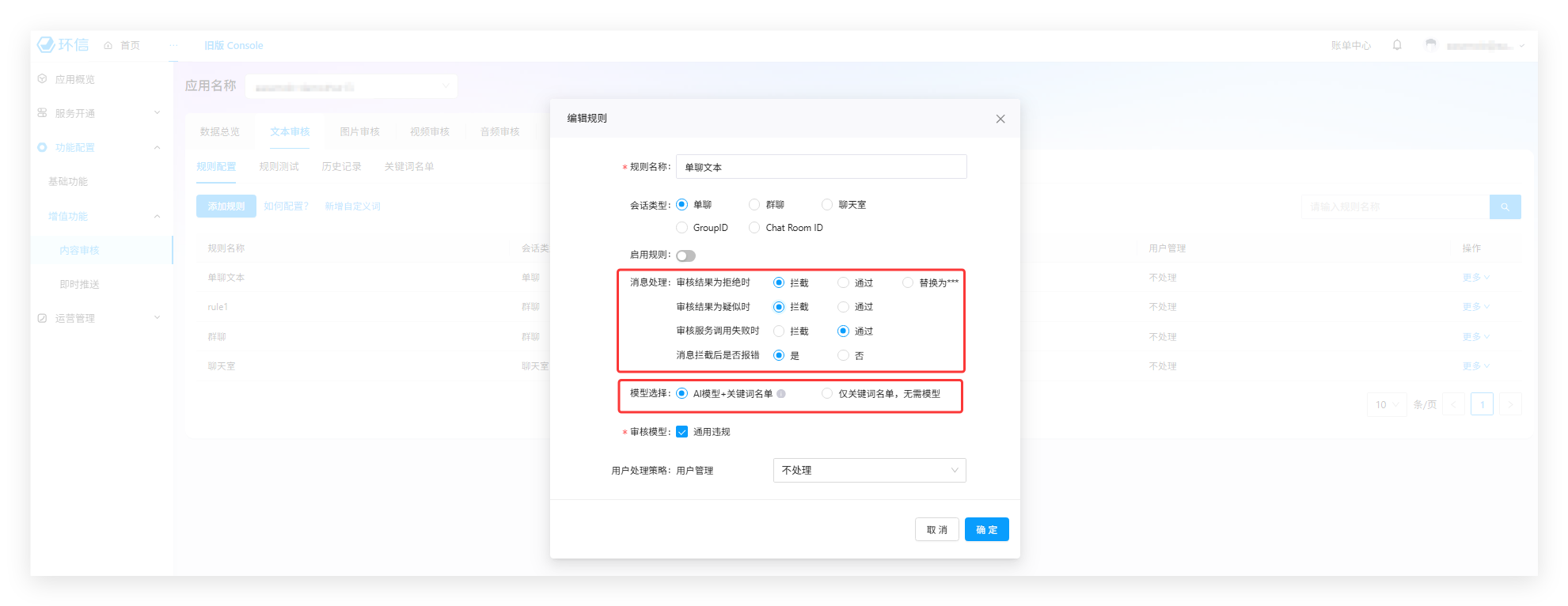
Task: Click the user avatar icon
Action: click(1430, 45)
